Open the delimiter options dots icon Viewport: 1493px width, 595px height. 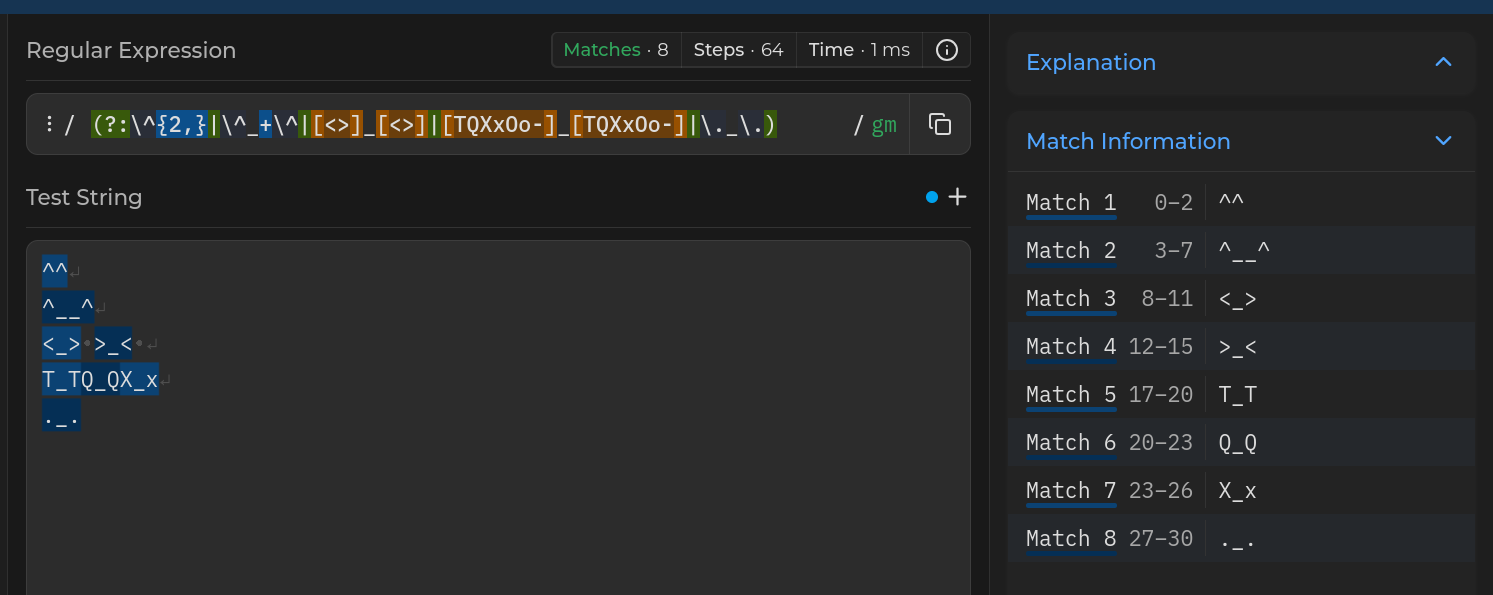(48, 124)
